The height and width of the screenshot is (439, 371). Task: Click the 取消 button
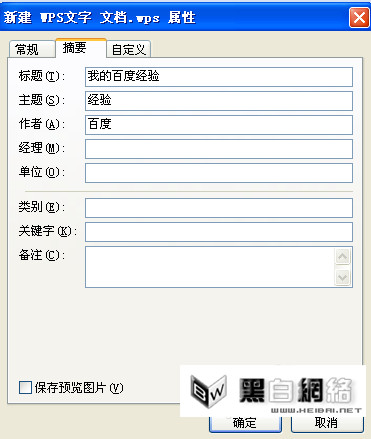click(x=327, y=423)
